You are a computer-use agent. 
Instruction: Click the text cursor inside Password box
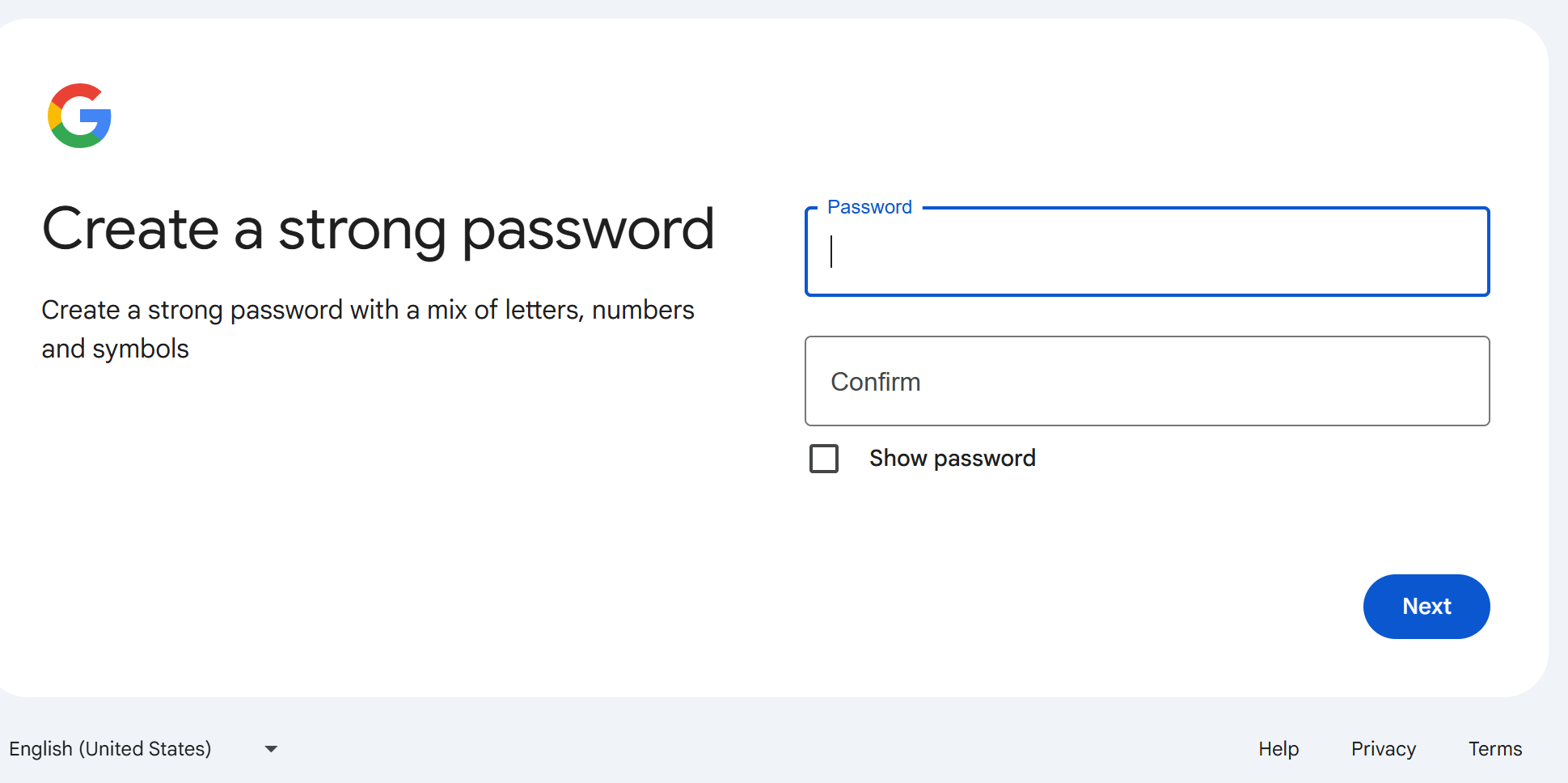click(831, 252)
